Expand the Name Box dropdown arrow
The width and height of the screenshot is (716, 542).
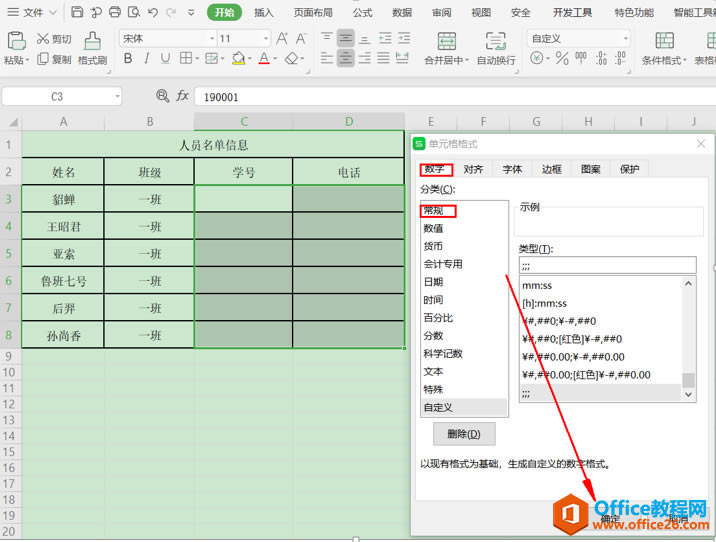click(117, 96)
